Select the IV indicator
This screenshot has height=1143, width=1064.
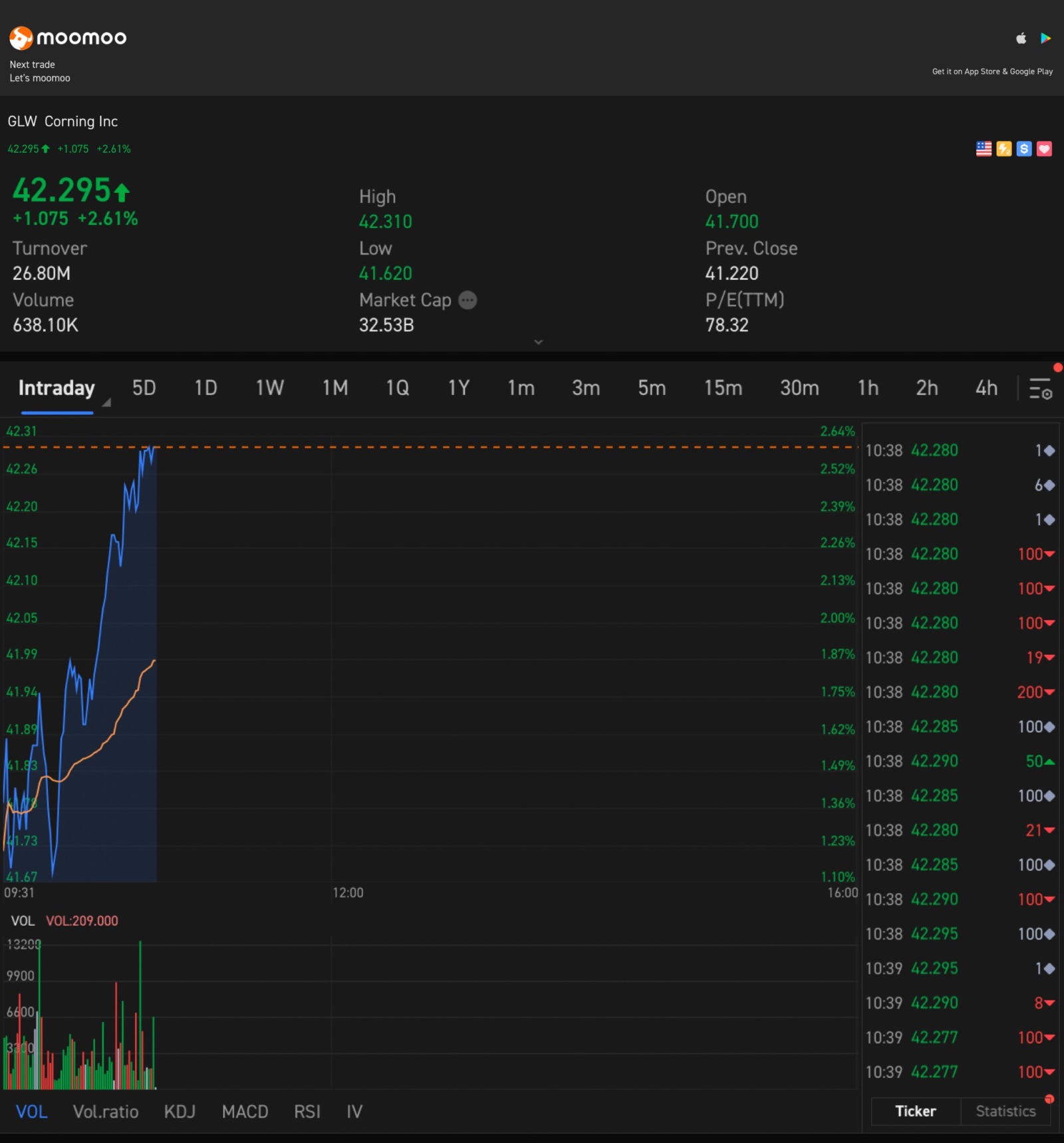[354, 1112]
